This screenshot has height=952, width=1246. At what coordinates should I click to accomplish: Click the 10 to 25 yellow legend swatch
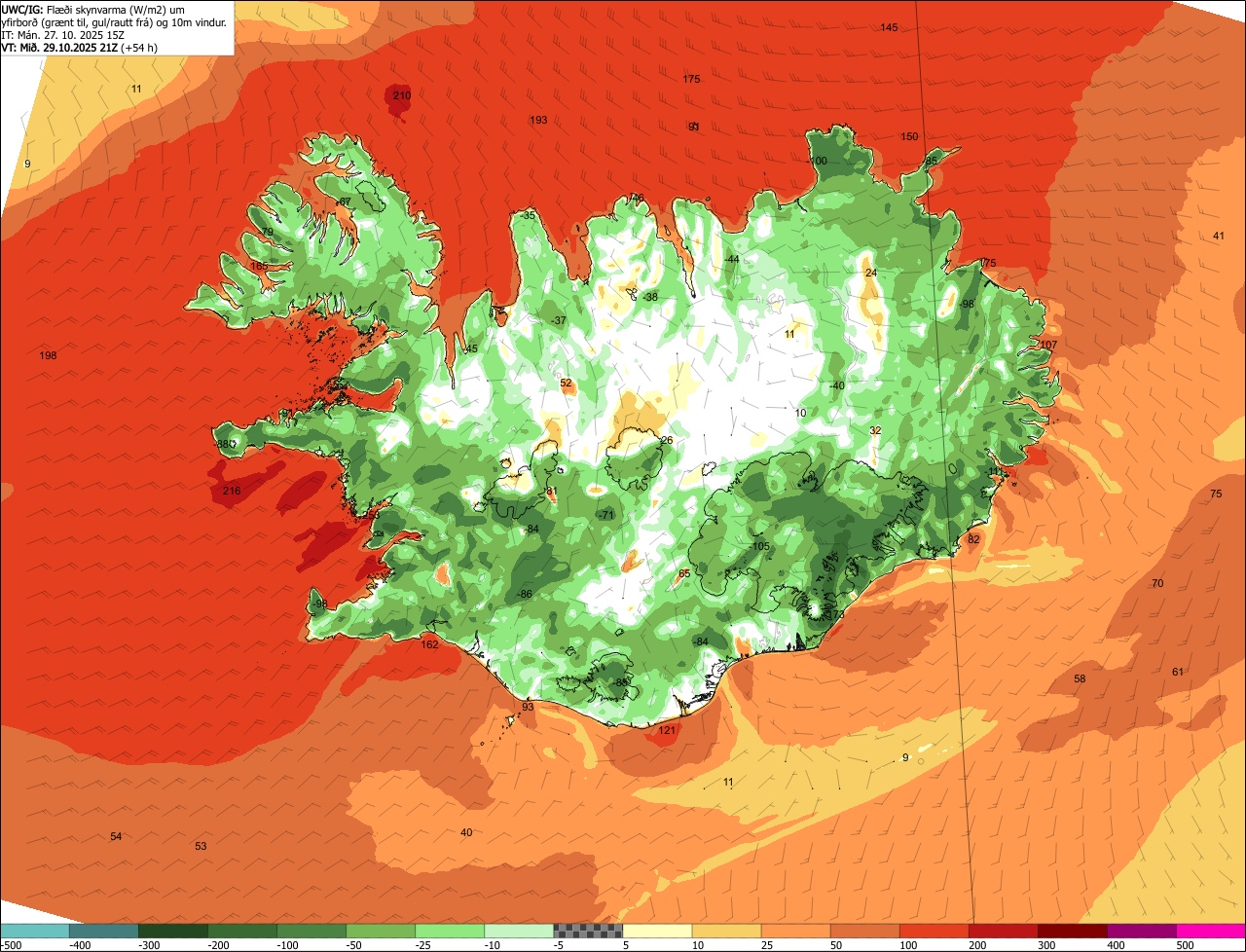726,931
